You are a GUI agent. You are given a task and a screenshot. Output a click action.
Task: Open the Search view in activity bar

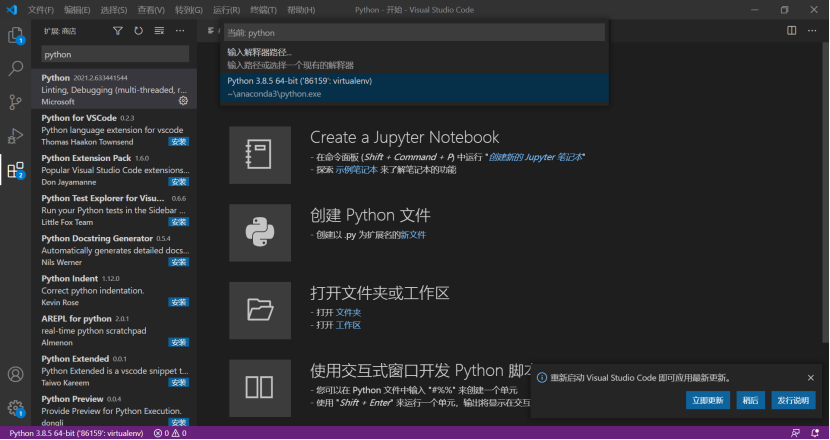(15, 68)
